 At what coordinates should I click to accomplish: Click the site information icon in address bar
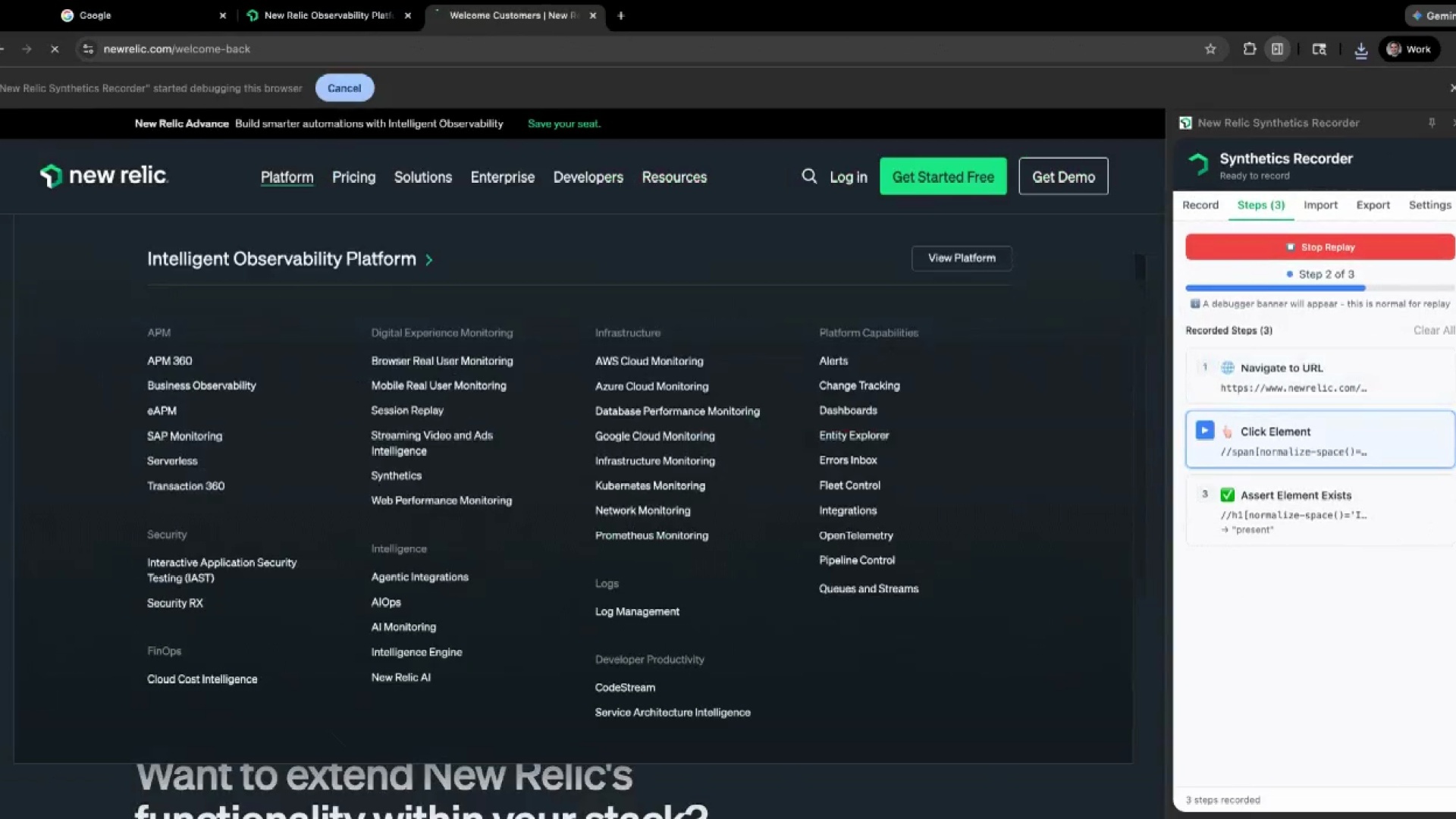click(88, 49)
